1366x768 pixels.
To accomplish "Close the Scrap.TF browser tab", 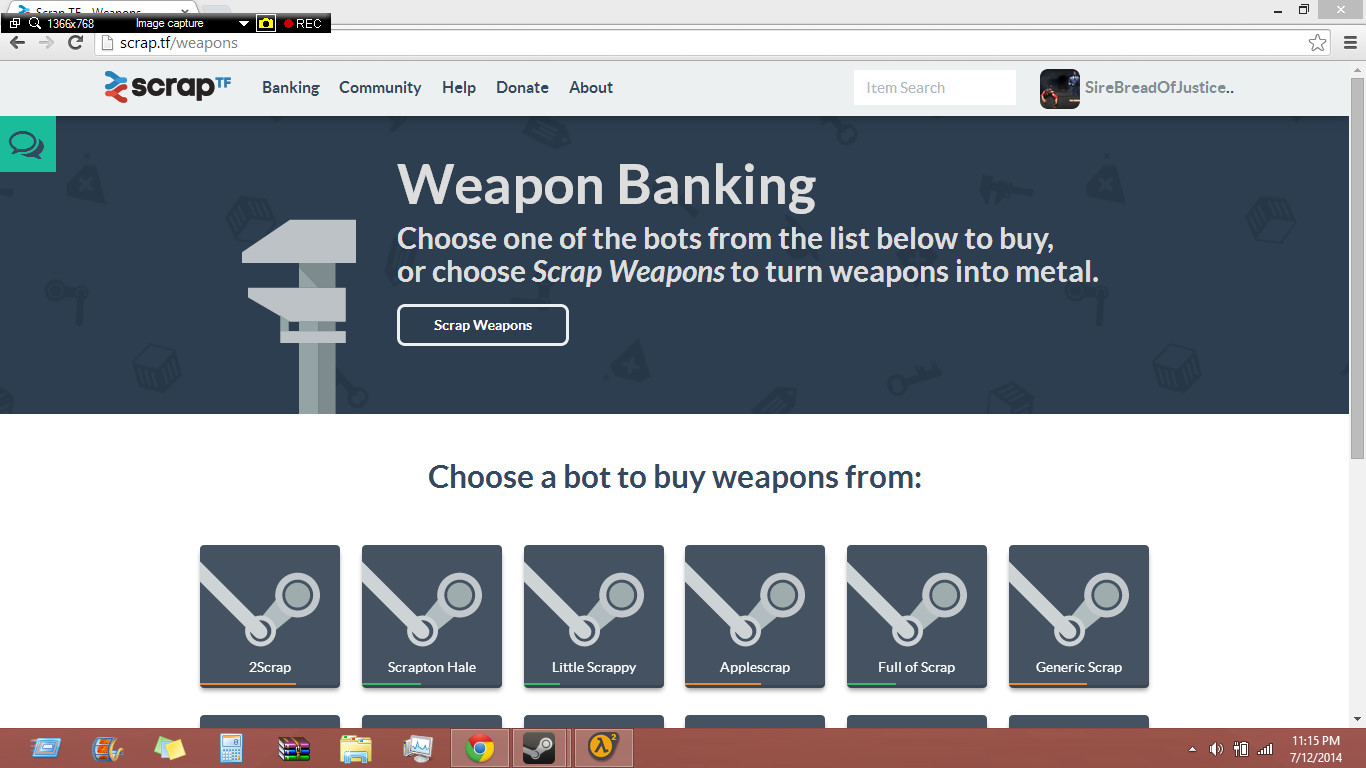I will [185, 9].
